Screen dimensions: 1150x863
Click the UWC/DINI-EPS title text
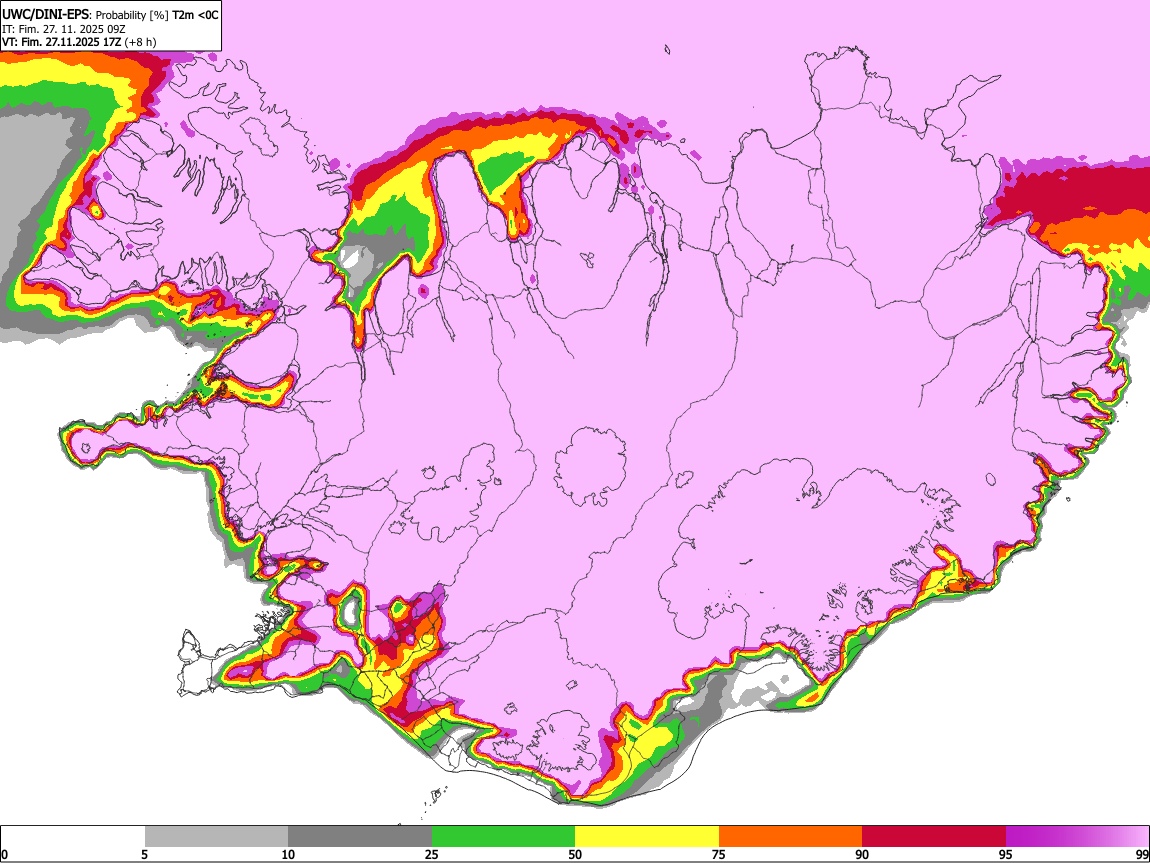(45, 14)
